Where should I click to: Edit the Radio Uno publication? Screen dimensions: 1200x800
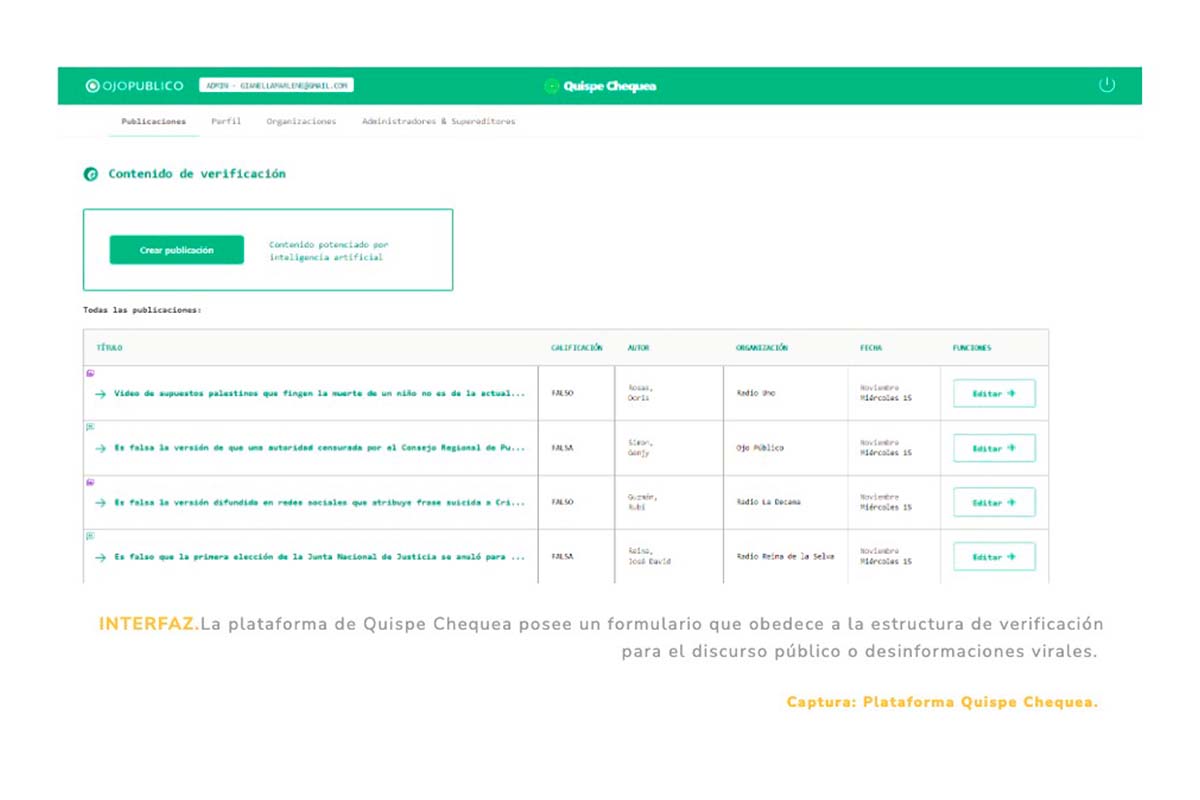pos(993,394)
